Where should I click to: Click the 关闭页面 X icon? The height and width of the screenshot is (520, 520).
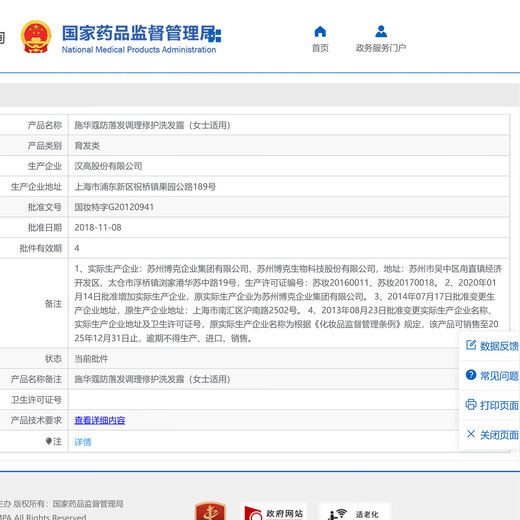[471, 434]
